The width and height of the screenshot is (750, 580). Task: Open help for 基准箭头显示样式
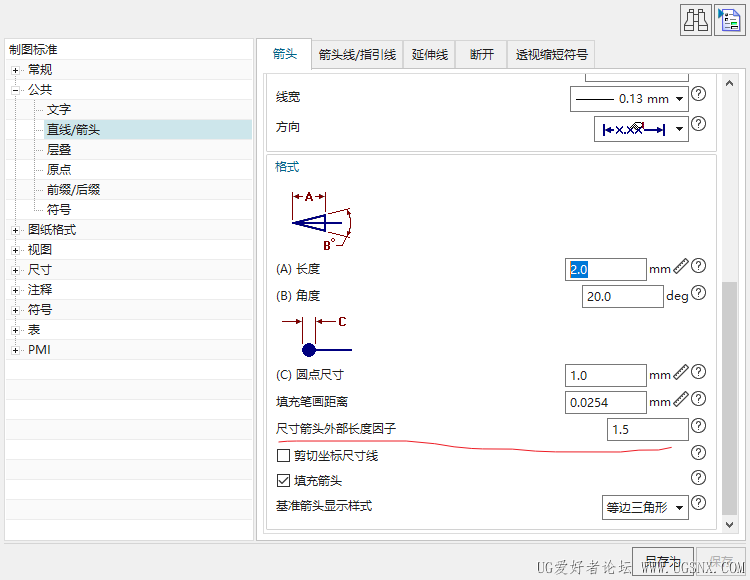(x=698, y=503)
